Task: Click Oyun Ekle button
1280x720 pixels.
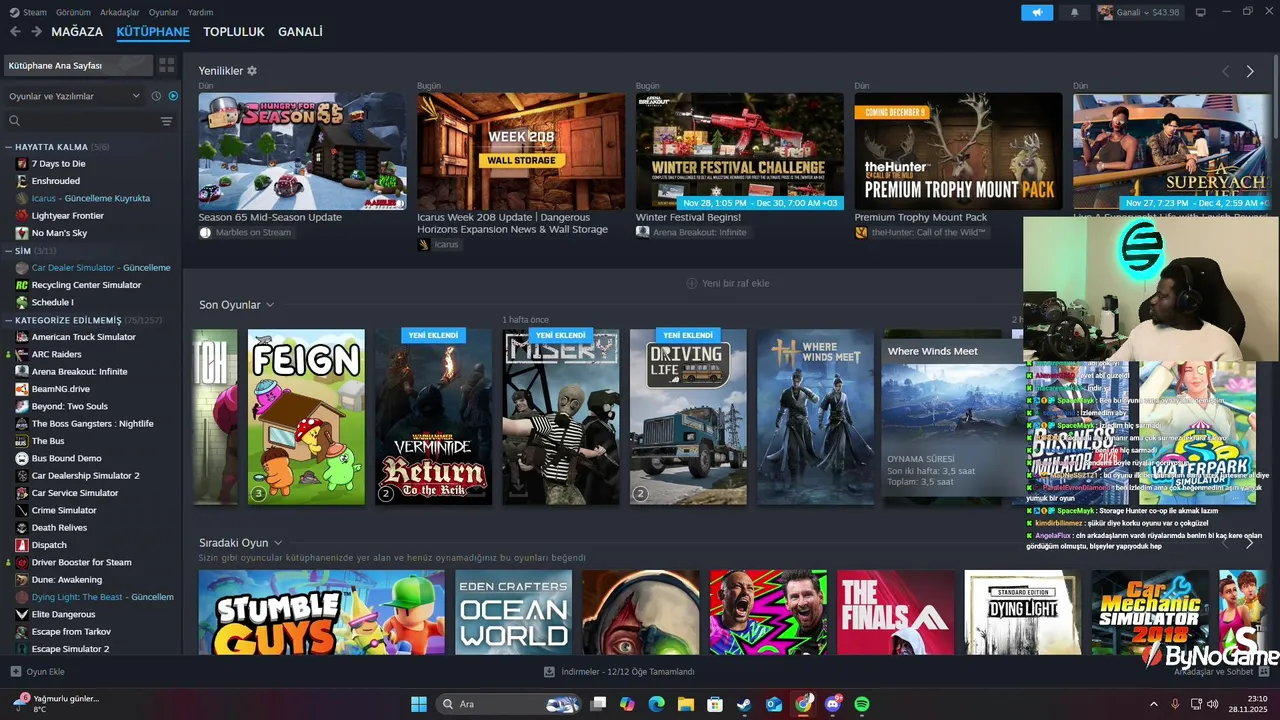Action: [x=38, y=672]
